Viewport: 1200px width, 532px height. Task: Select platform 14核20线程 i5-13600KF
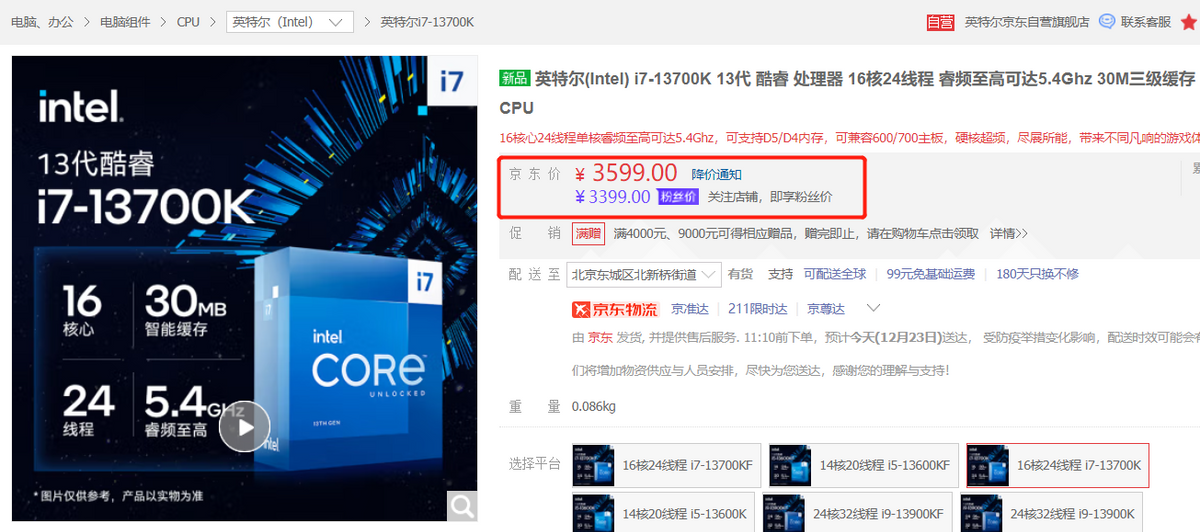tap(863, 465)
